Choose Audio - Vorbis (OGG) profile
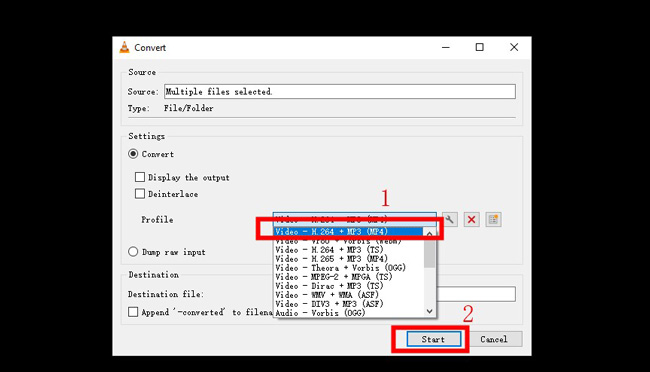 tap(349, 313)
